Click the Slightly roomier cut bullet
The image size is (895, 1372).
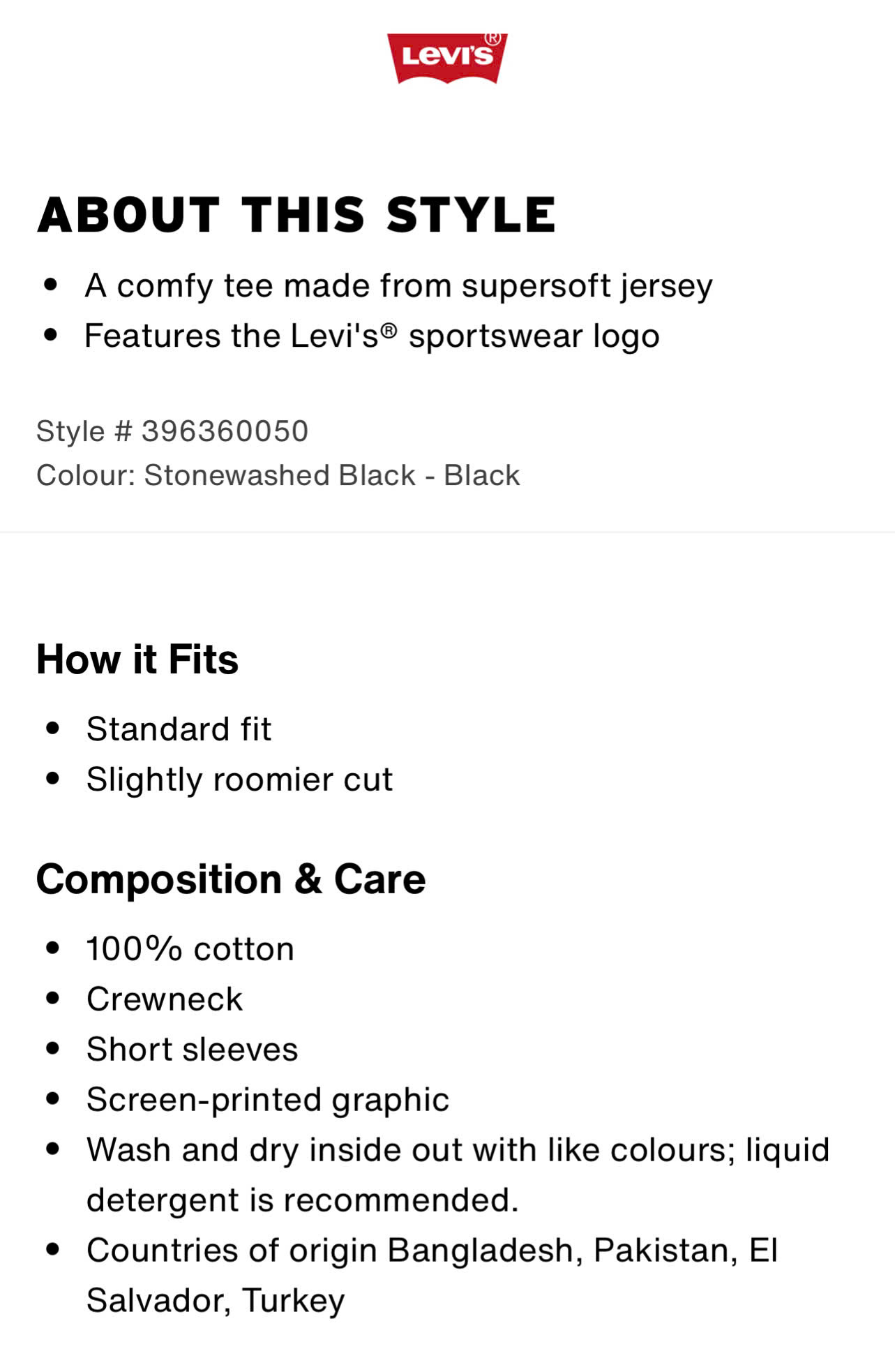coord(239,780)
